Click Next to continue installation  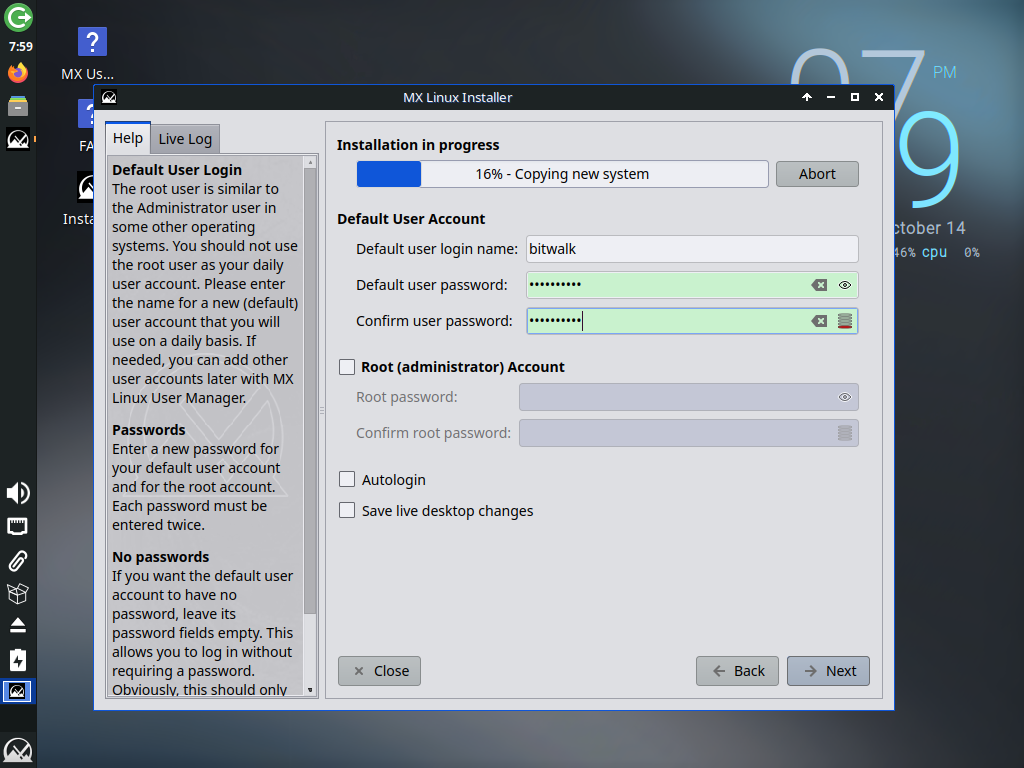828,671
